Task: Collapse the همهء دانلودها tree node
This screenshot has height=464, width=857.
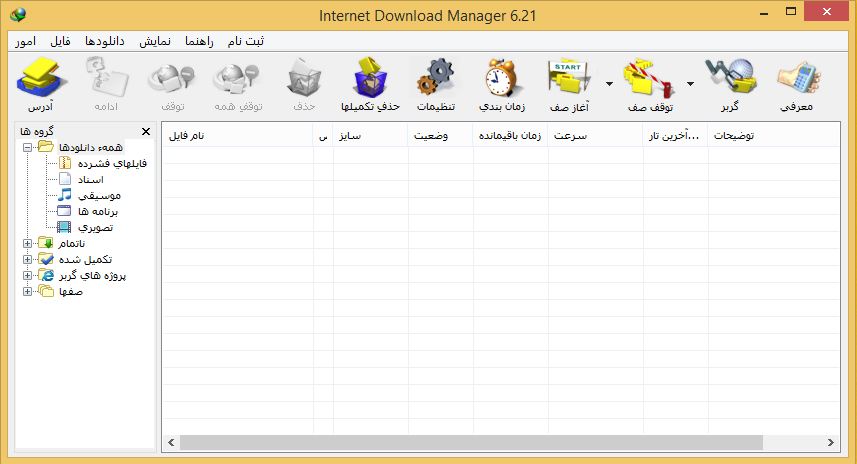Action: click(x=27, y=147)
